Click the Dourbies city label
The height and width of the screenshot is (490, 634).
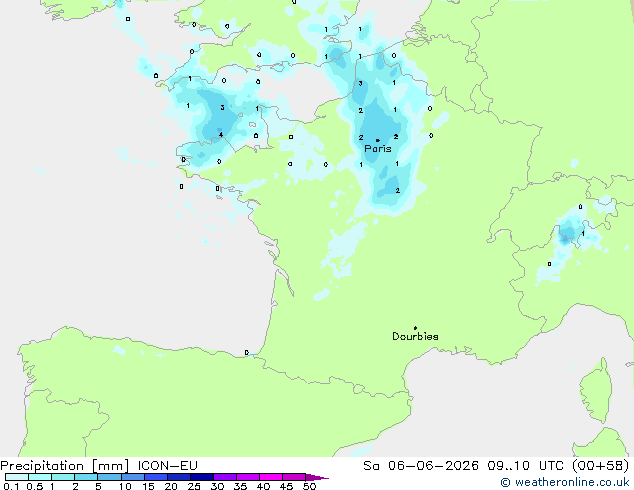point(415,336)
